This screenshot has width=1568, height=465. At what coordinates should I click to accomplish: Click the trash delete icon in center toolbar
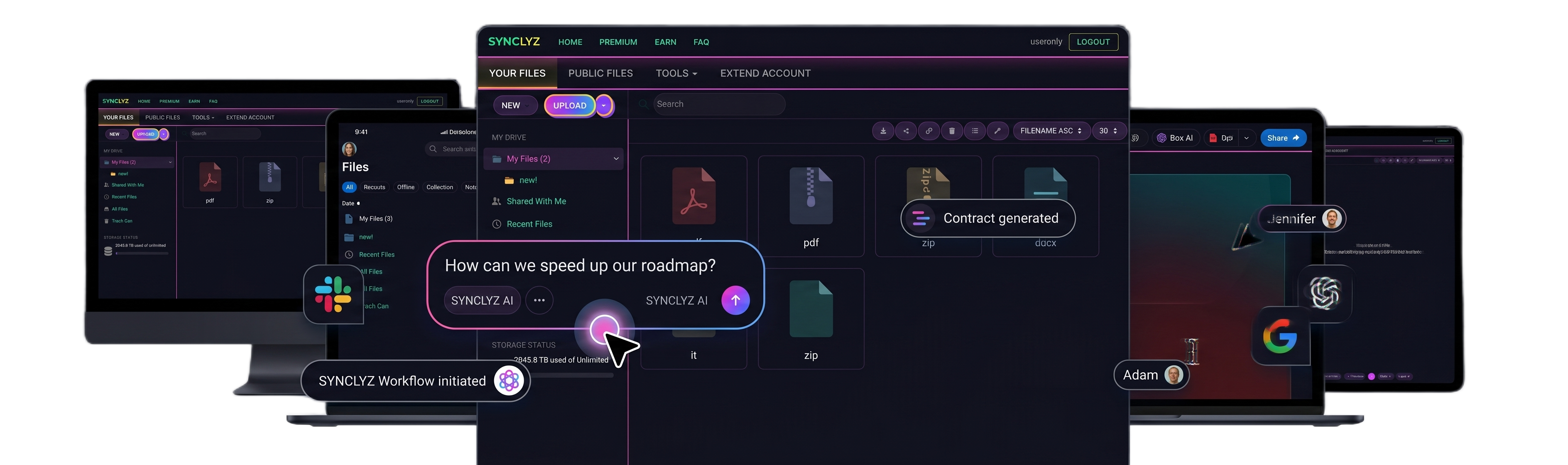[x=952, y=131]
